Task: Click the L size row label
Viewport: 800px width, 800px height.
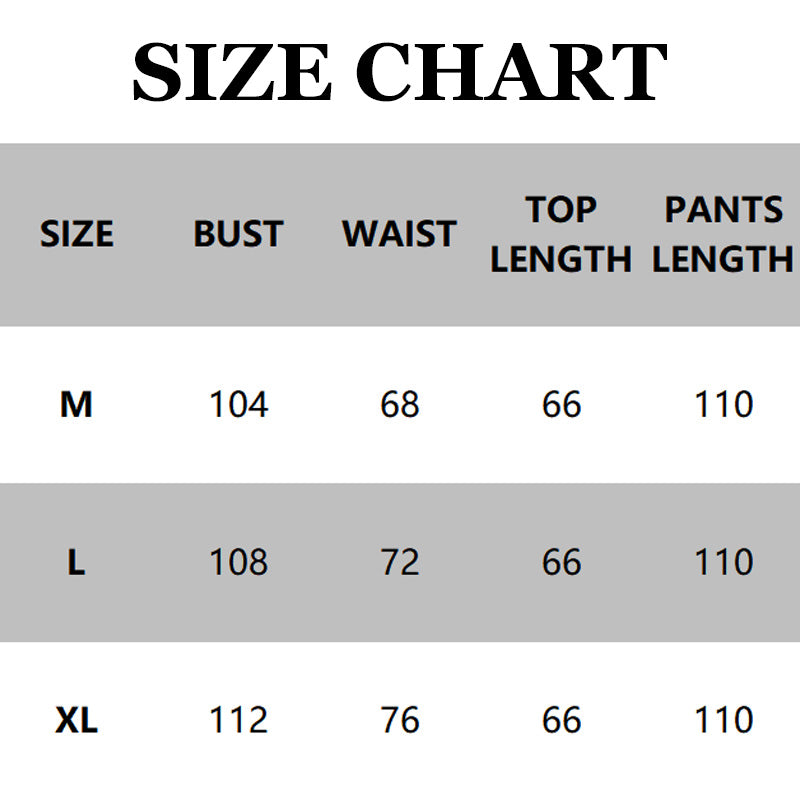Action: pyautogui.click(x=77, y=563)
